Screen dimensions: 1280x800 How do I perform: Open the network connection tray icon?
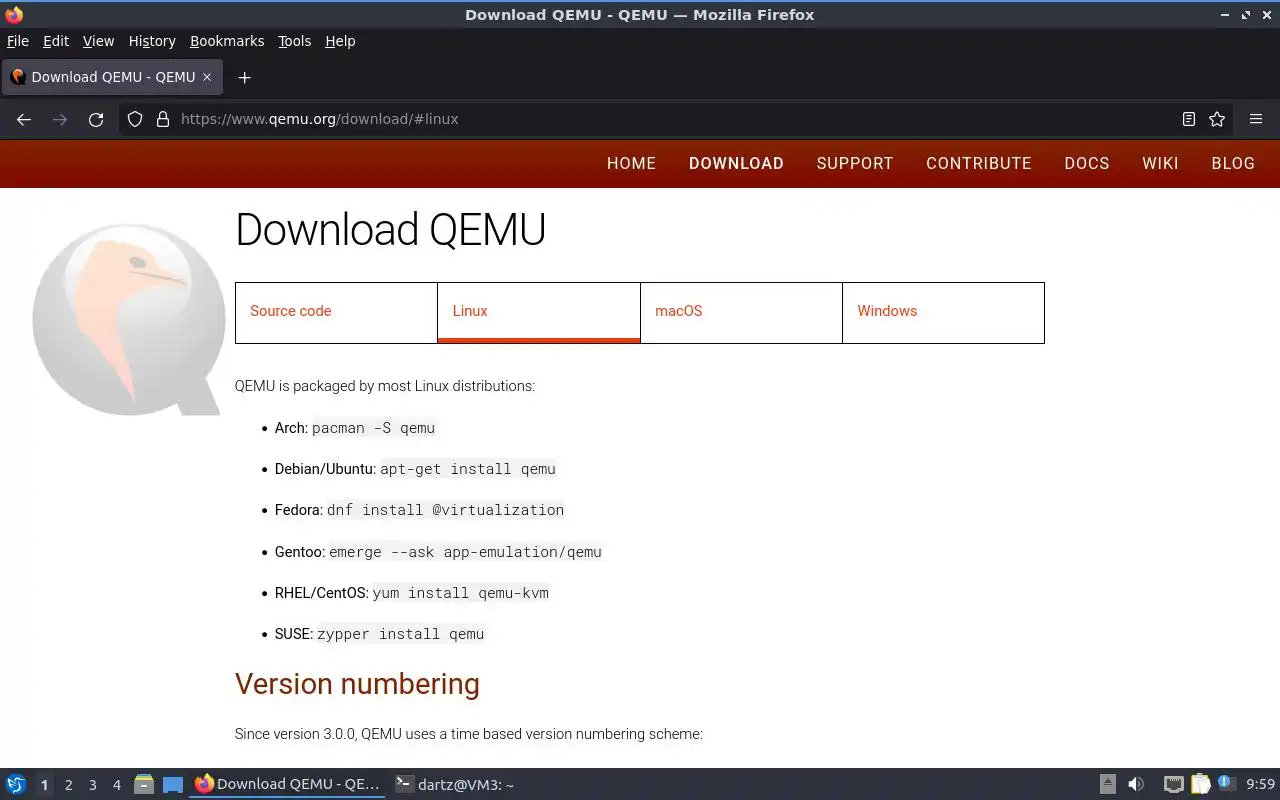tap(1174, 784)
